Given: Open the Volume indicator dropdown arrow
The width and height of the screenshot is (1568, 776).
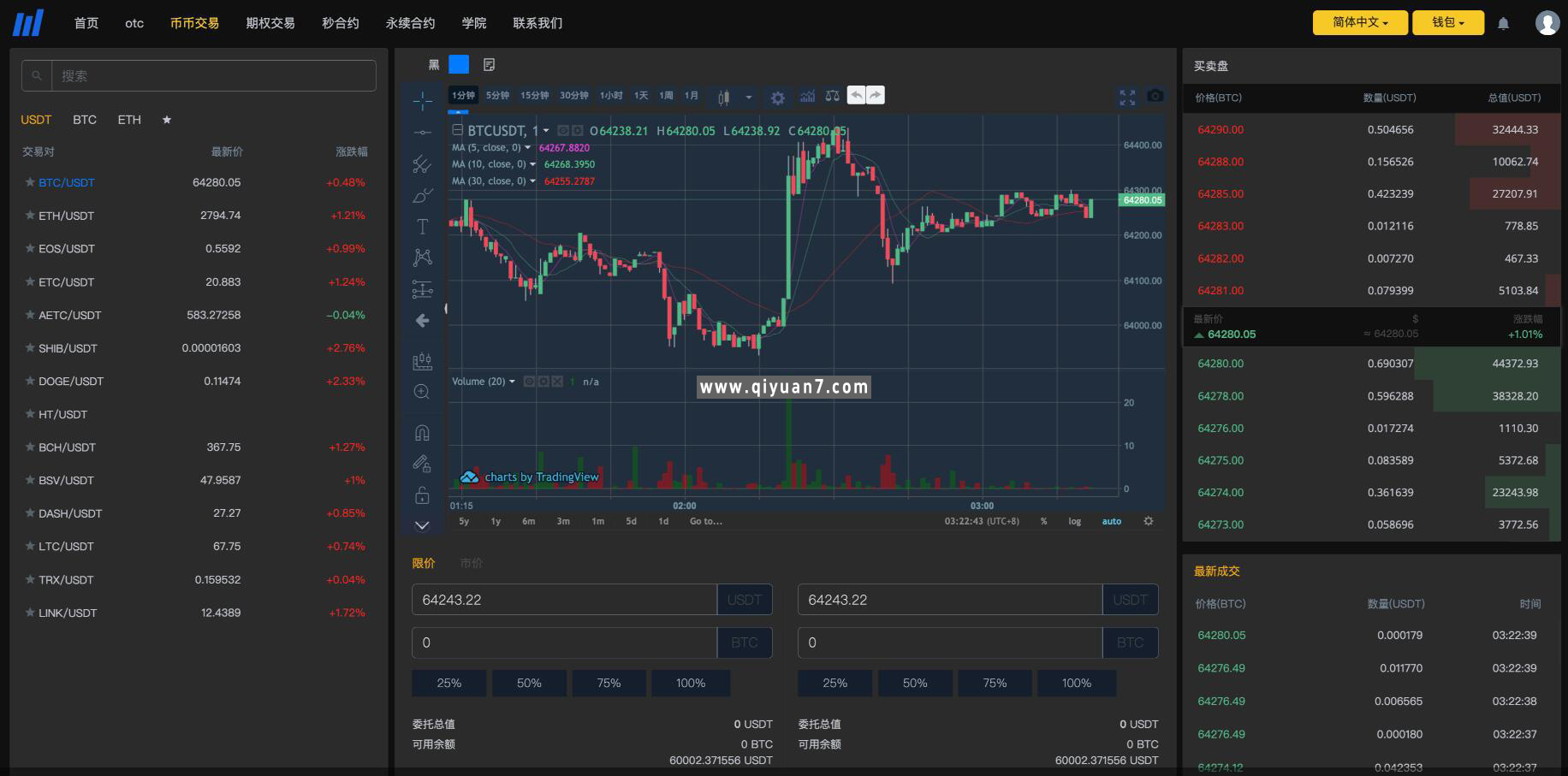Looking at the screenshot, I should click(x=513, y=382).
